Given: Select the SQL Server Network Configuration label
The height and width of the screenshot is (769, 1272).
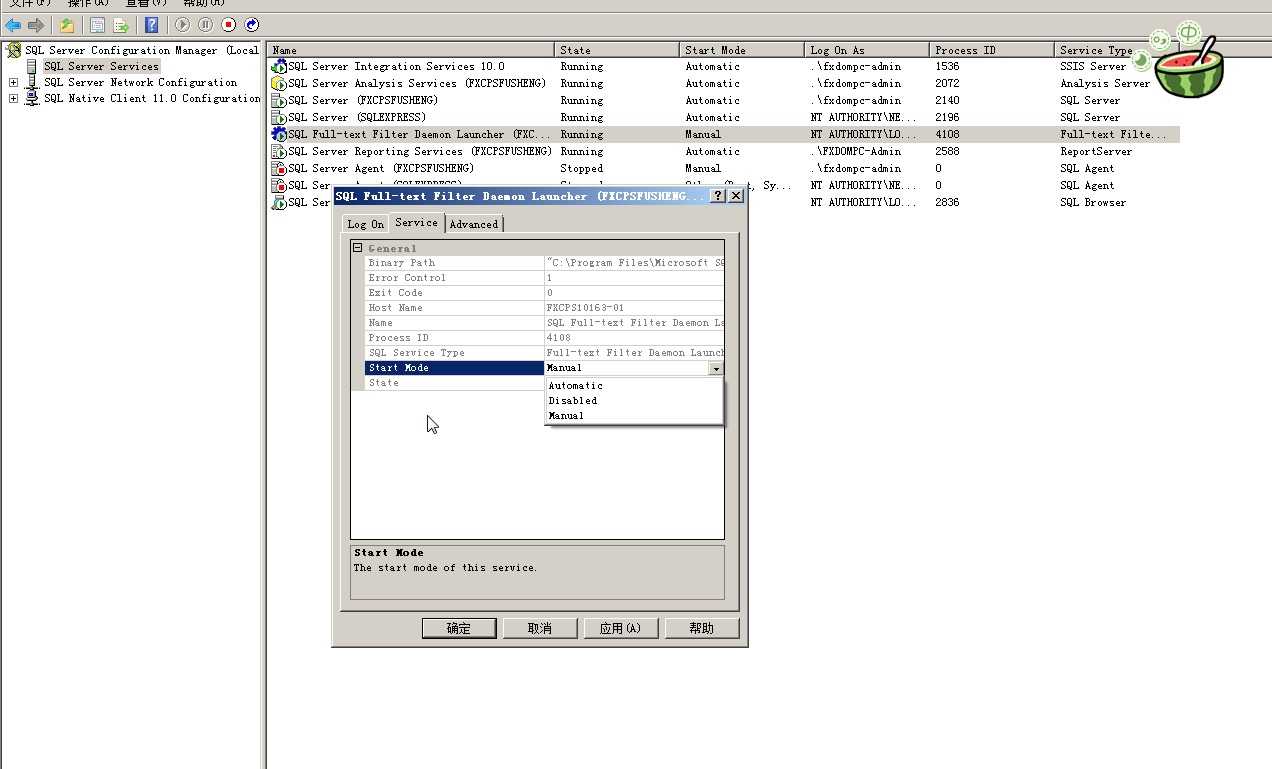Looking at the screenshot, I should [141, 82].
